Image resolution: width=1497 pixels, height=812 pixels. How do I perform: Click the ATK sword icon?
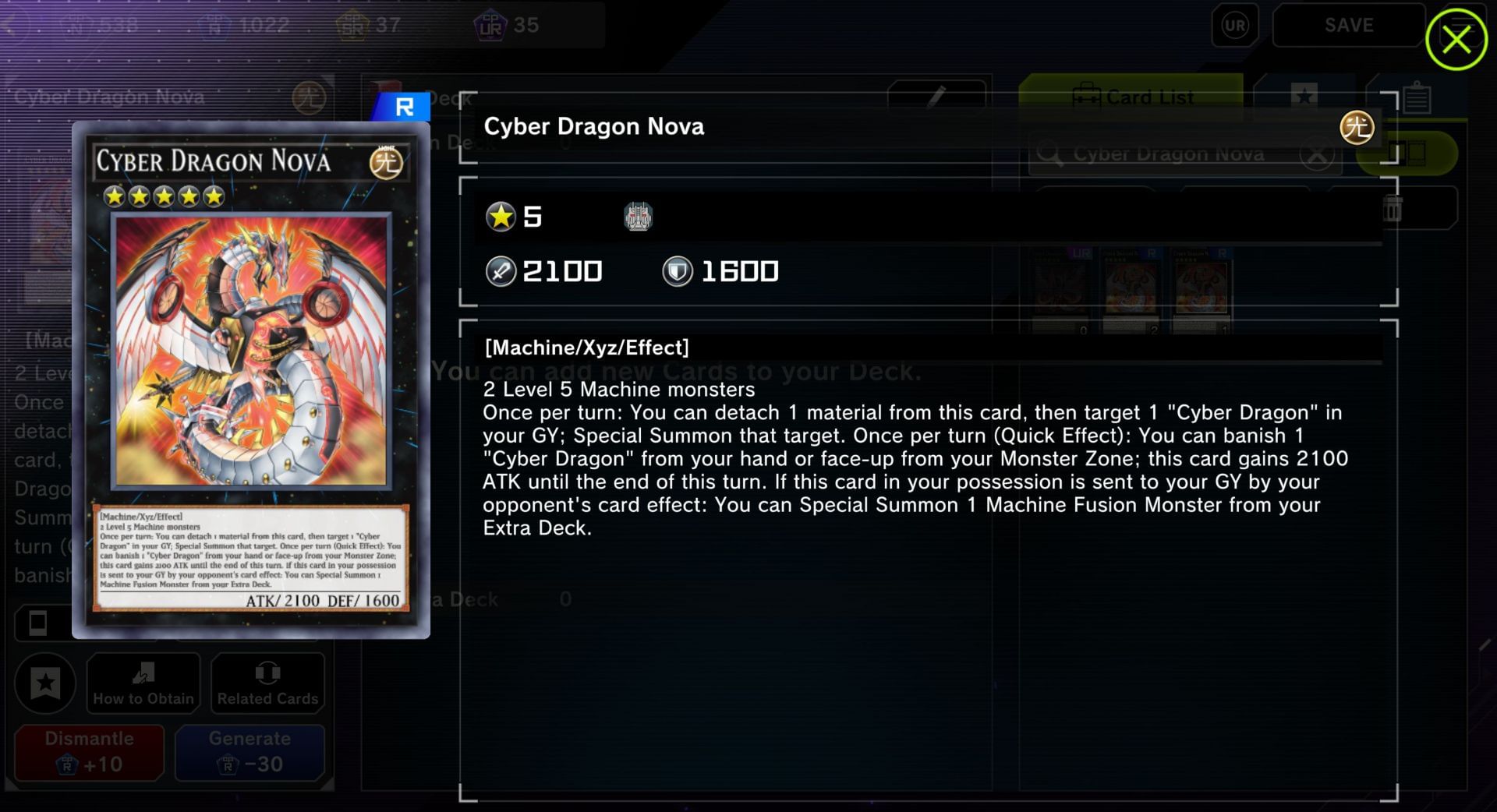coord(501,271)
